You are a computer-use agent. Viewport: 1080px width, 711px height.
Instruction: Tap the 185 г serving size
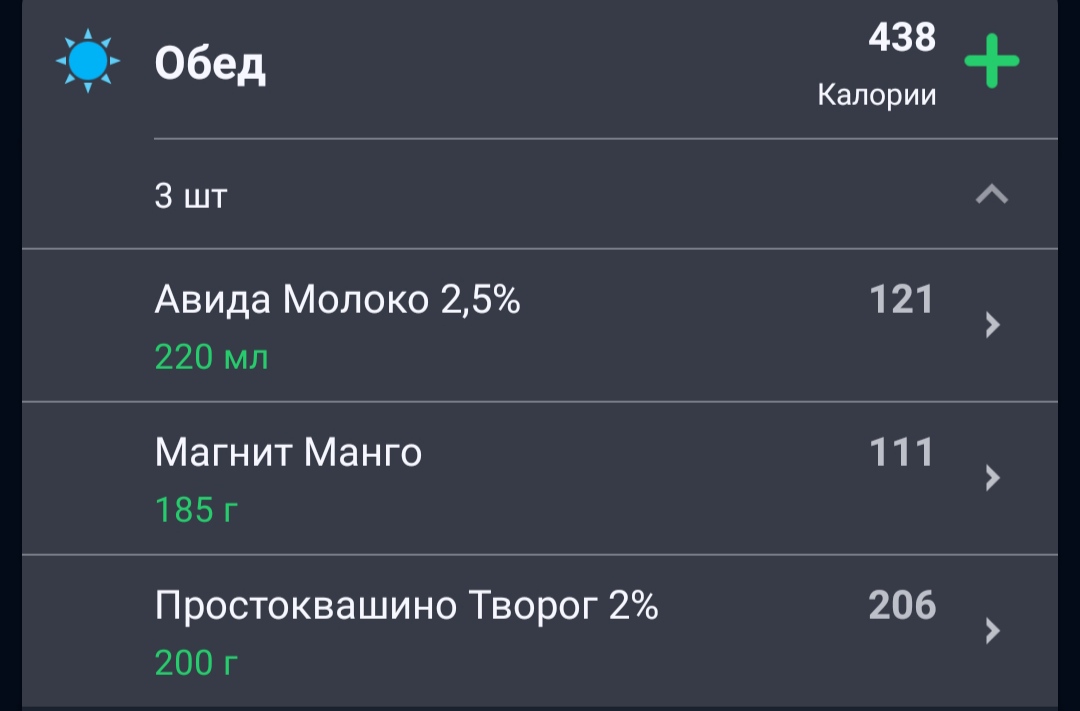pyautogui.click(x=196, y=511)
